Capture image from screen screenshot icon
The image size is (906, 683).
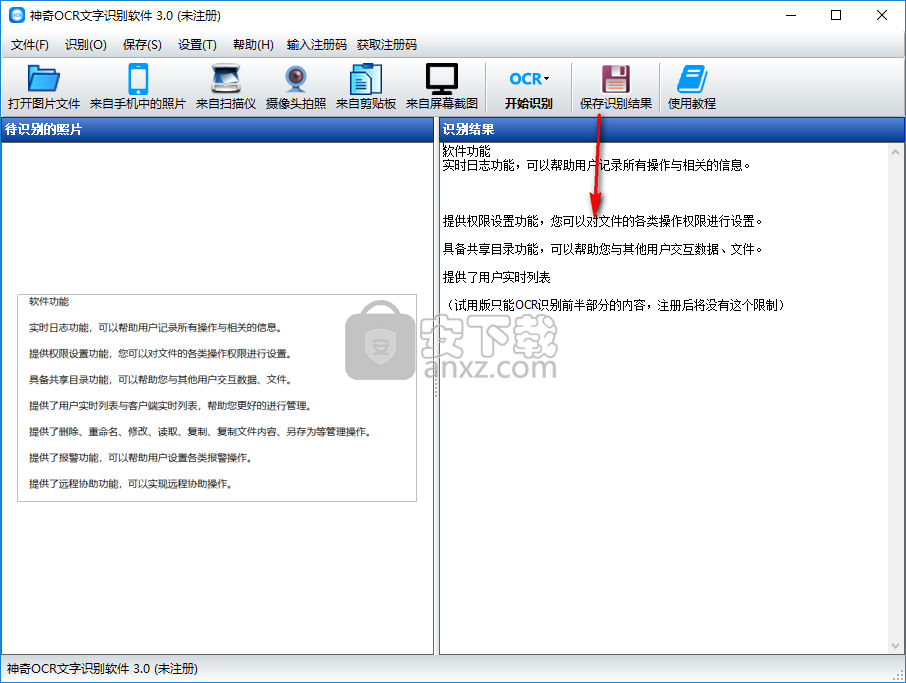point(442,79)
